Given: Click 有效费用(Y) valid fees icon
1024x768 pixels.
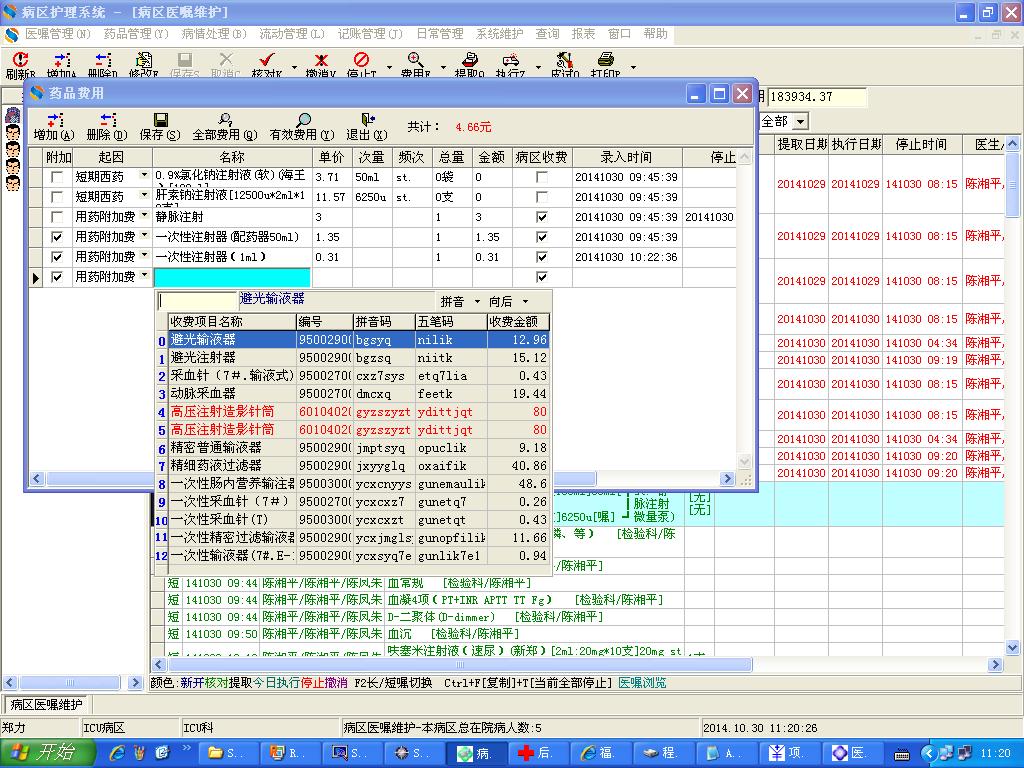Looking at the screenshot, I should pos(302,127).
